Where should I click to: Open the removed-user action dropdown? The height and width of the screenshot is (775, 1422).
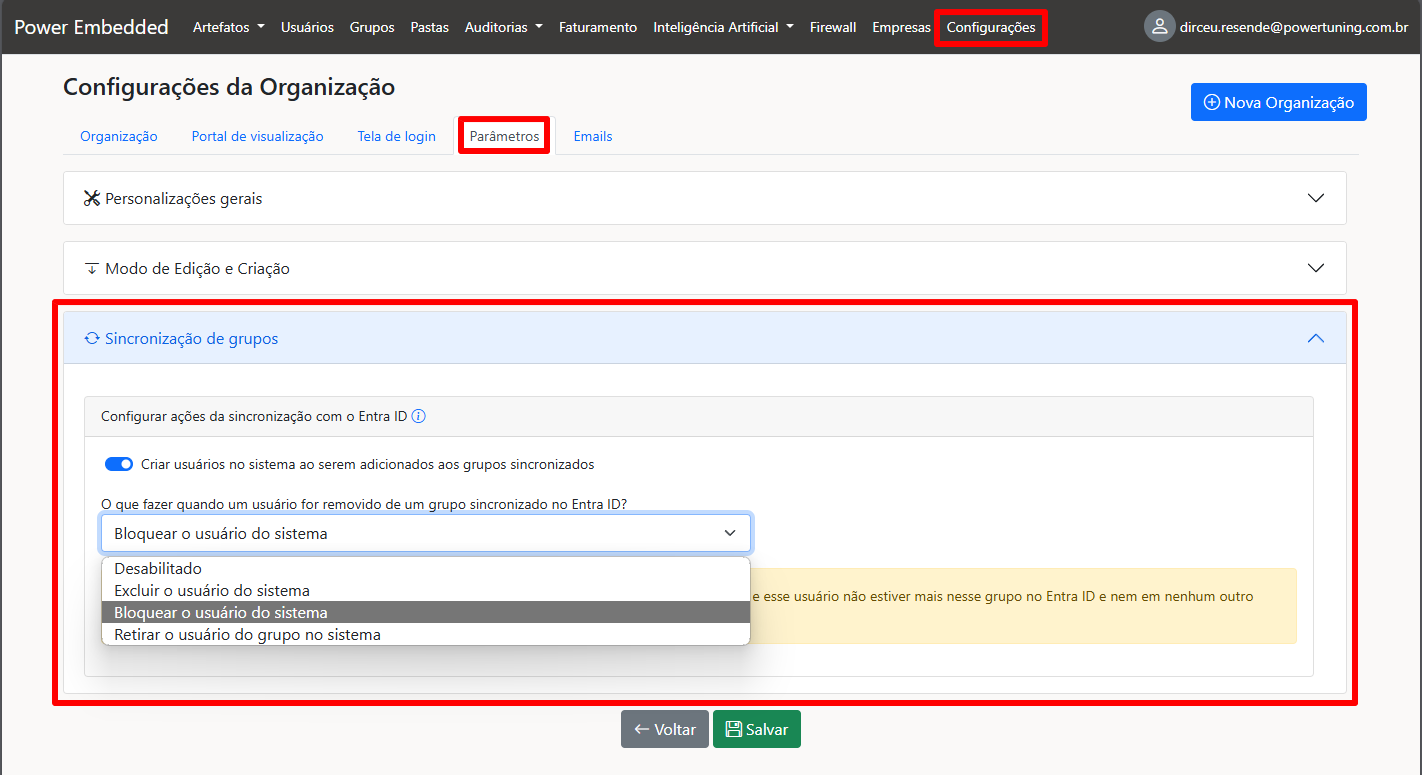pos(425,533)
